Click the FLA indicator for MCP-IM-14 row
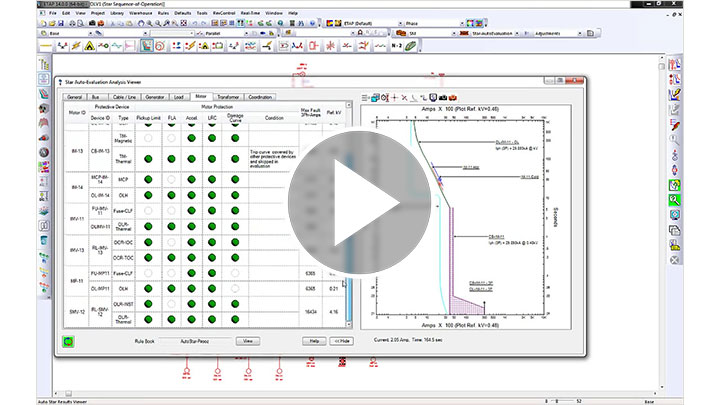720x405 pixels. (x=172, y=178)
